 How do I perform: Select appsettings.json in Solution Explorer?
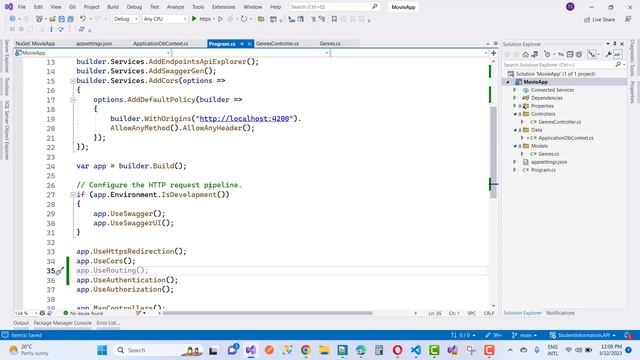pos(549,162)
